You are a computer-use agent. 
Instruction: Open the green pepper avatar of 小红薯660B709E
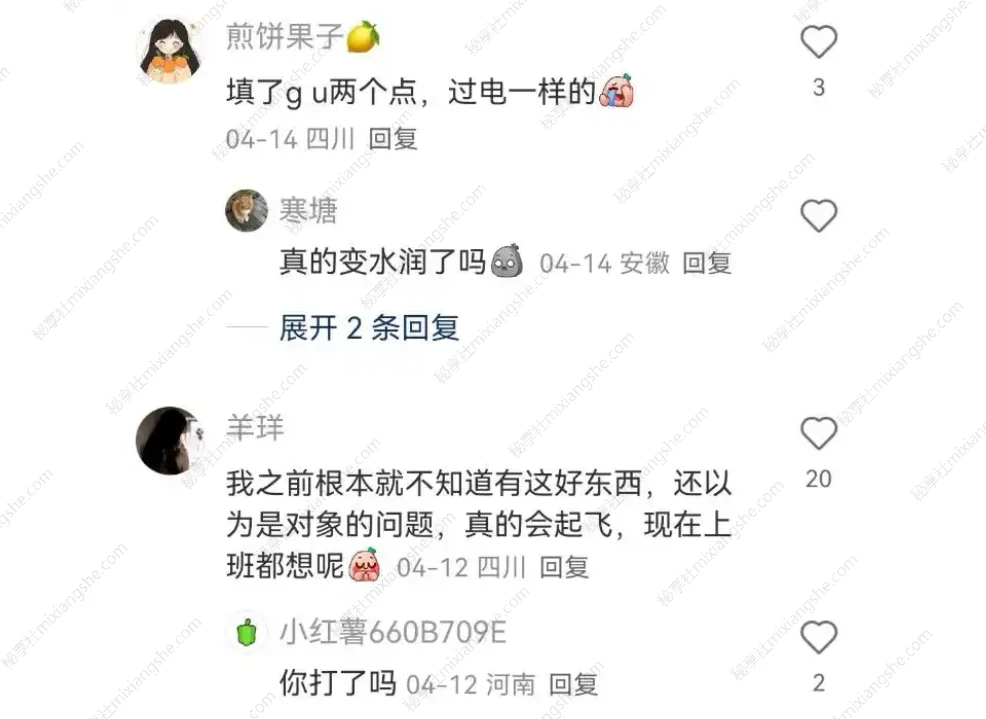246,632
